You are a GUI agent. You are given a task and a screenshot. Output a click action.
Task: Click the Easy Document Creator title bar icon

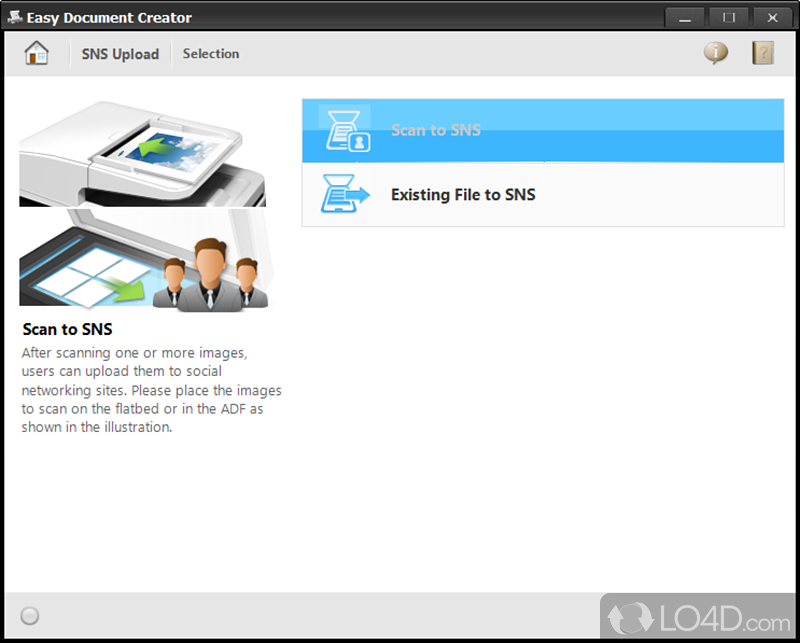click(14, 17)
